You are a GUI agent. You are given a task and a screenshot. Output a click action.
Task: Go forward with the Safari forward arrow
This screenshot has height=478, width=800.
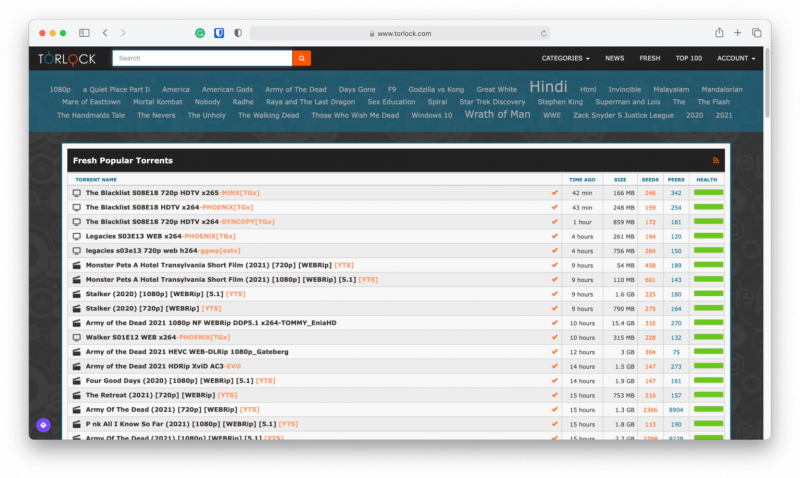123,33
